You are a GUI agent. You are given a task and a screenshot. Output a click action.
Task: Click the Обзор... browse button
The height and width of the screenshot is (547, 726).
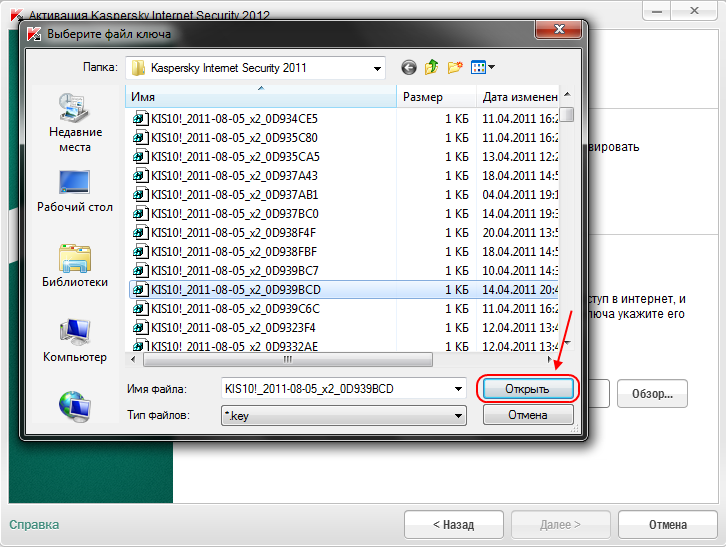tap(652, 393)
